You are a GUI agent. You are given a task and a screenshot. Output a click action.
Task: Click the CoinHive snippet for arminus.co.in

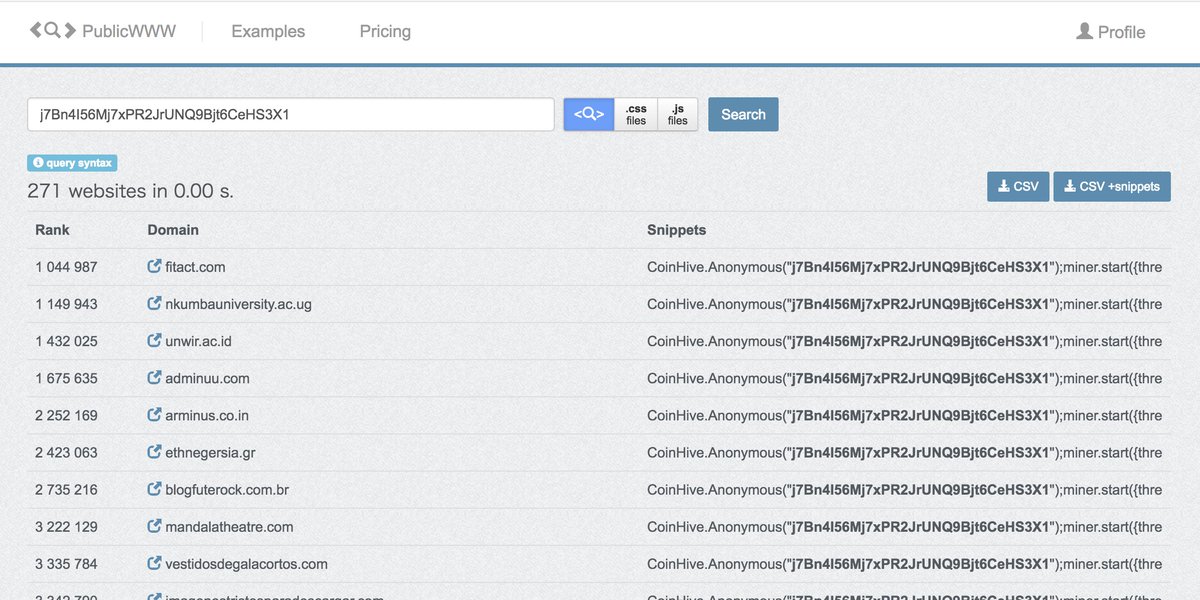905,415
